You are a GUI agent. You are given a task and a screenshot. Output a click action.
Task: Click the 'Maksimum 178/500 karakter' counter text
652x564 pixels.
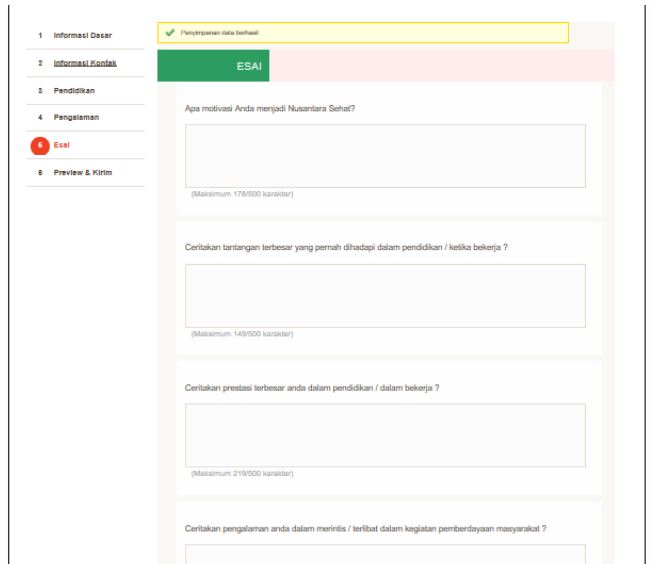click(241, 194)
